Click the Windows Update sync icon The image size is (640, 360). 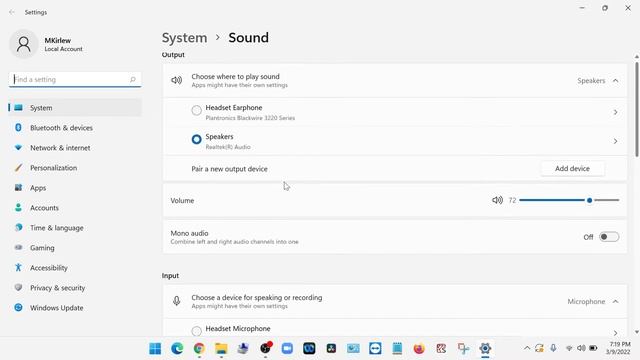pos(18,308)
